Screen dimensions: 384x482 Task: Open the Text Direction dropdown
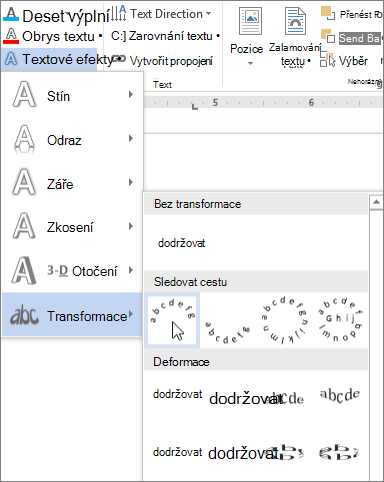point(161,14)
